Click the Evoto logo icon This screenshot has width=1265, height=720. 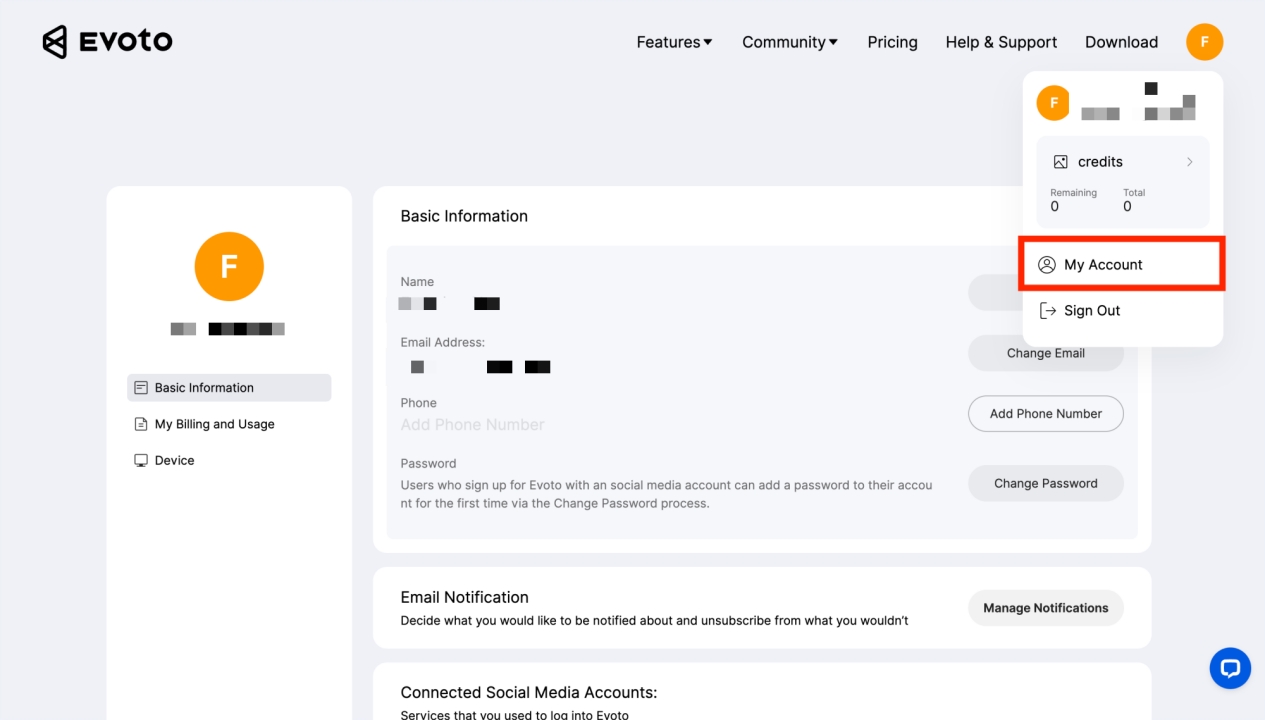(x=55, y=42)
